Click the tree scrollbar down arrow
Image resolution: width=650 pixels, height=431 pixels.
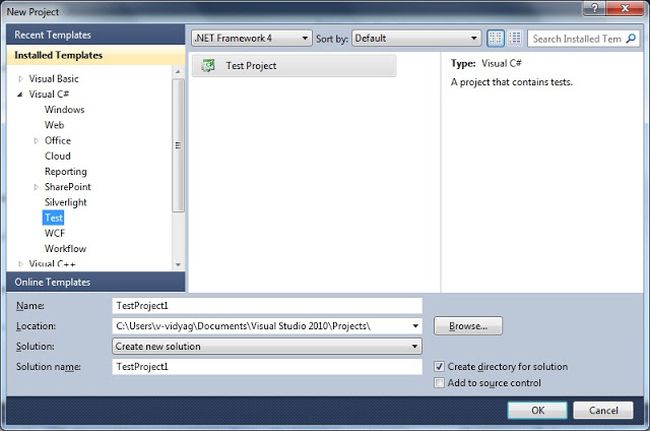click(x=178, y=264)
